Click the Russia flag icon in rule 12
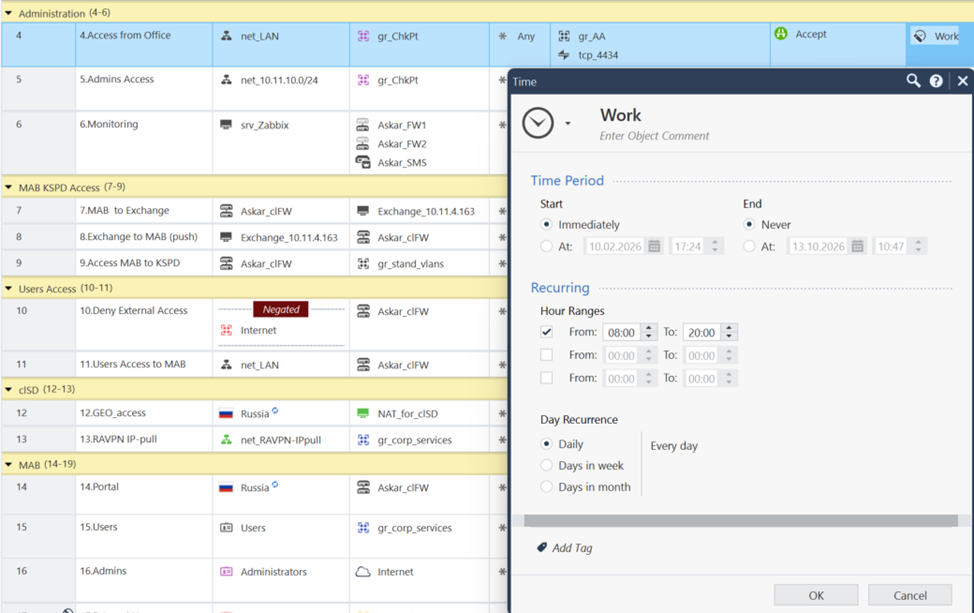The height and width of the screenshot is (613, 974). click(x=226, y=414)
